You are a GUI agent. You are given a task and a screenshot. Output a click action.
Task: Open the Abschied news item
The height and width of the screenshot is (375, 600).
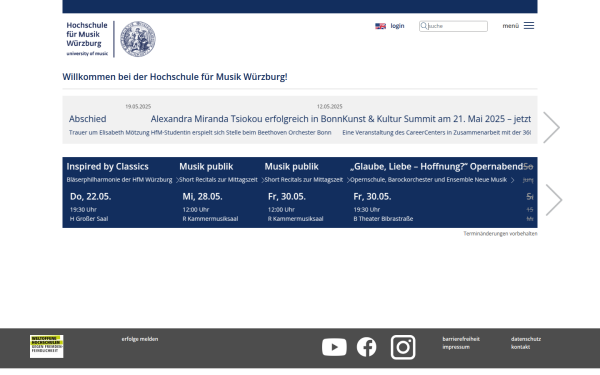point(88,119)
